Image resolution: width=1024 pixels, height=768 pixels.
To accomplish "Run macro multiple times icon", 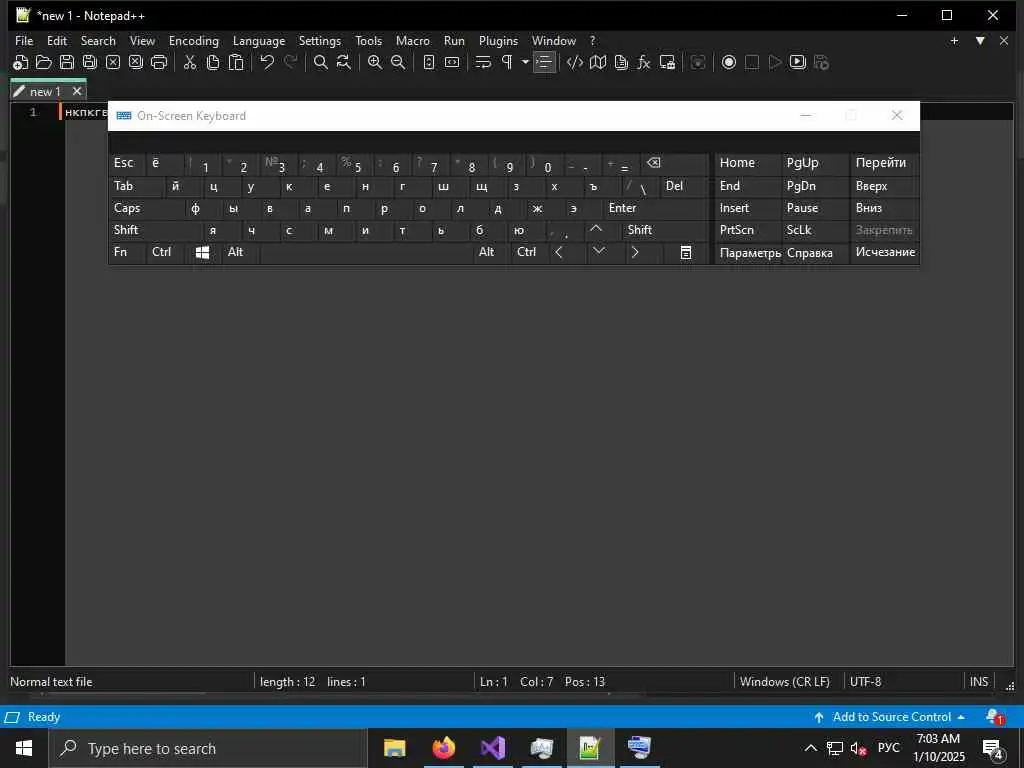I will (x=798, y=63).
